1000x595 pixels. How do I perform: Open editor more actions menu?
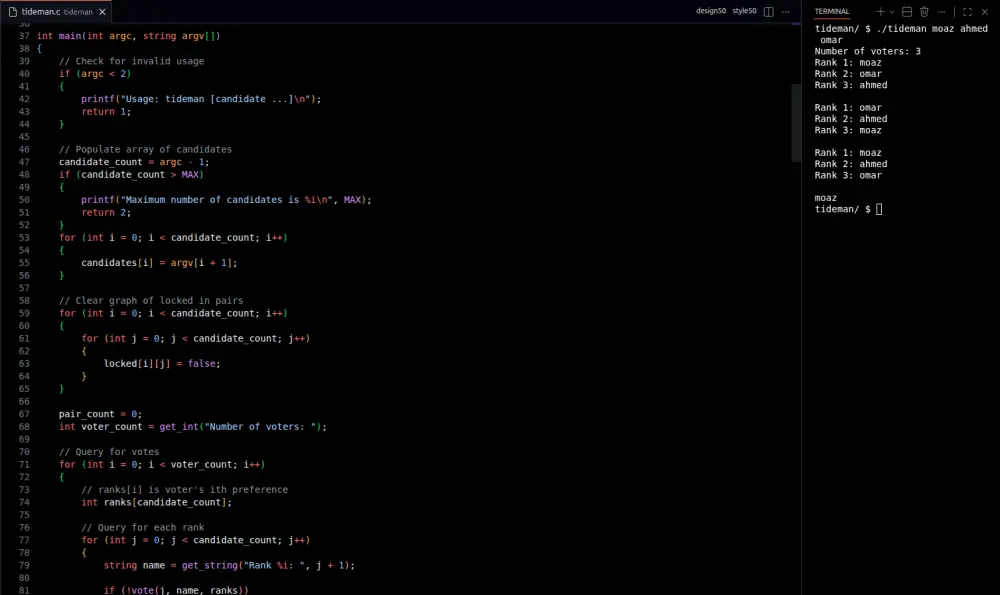(x=786, y=11)
